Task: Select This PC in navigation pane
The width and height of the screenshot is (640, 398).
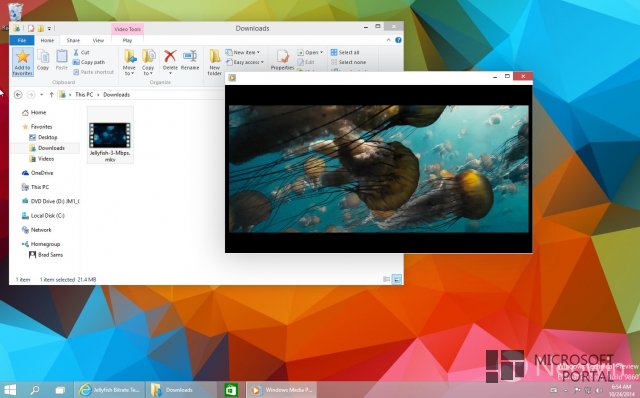Action: 35,187
